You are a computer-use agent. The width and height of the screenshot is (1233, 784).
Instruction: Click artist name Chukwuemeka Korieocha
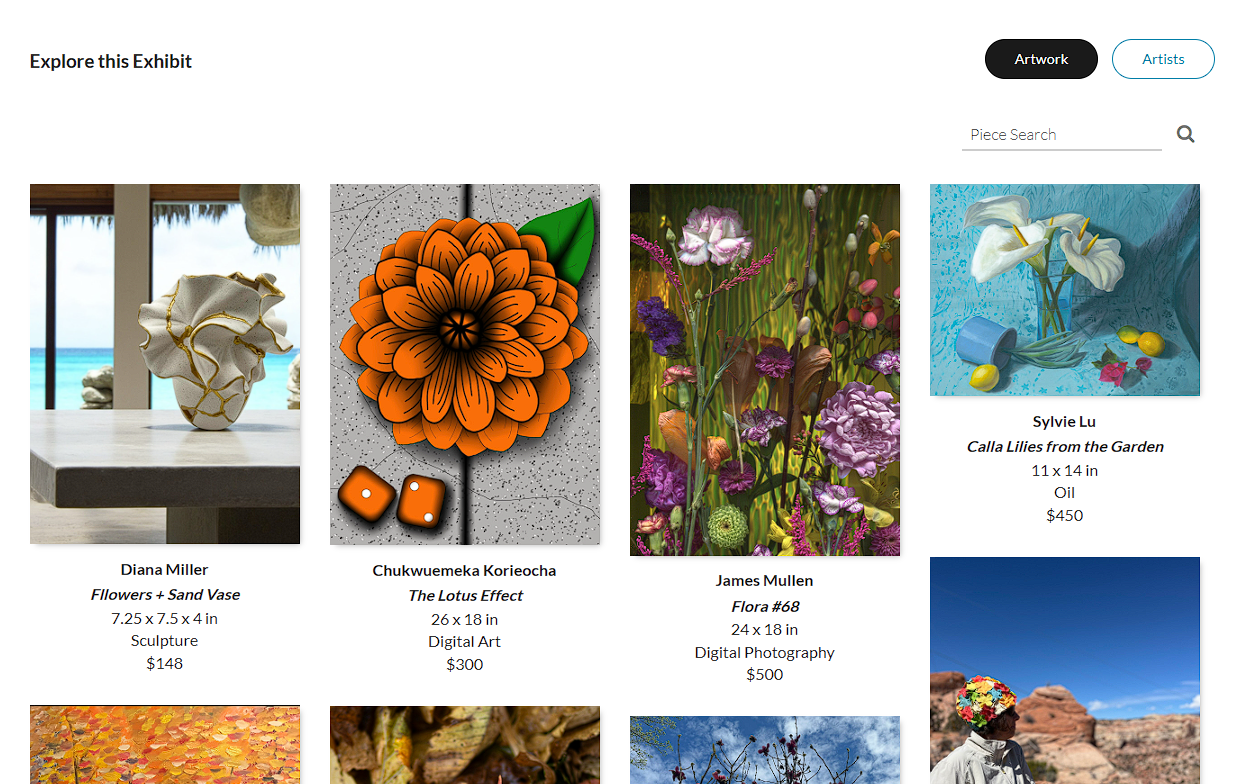coord(465,570)
